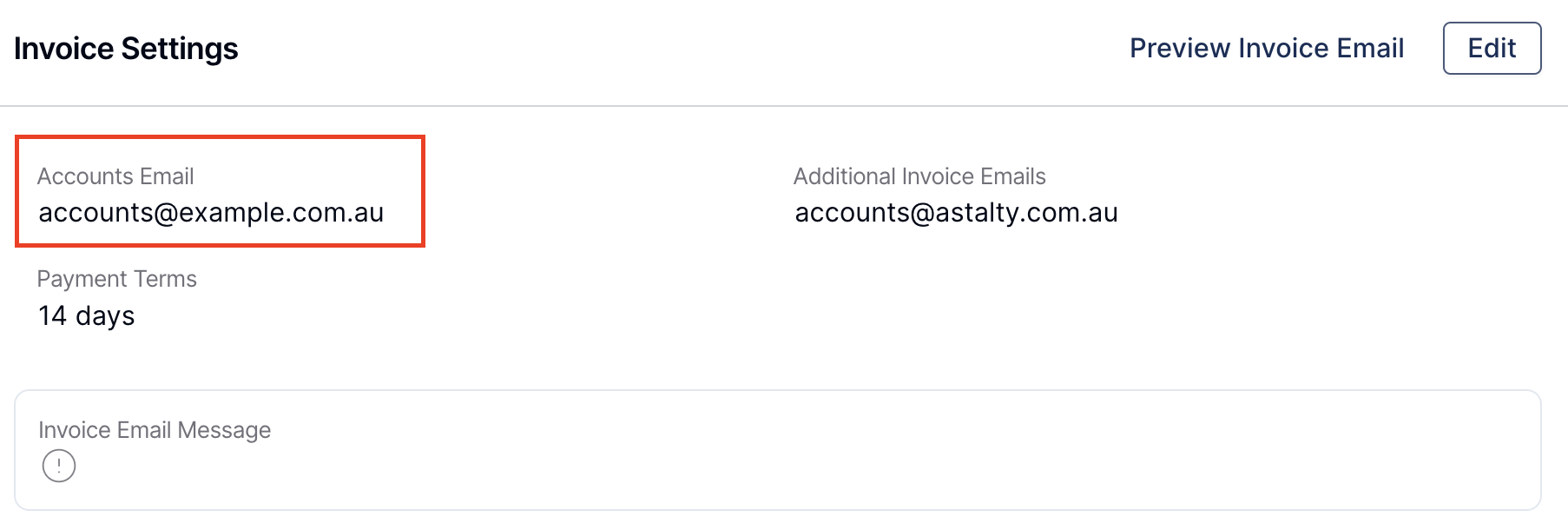This screenshot has height=530, width=1568.
Task: Click the Invoice Email Message label
Action: [155, 430]
